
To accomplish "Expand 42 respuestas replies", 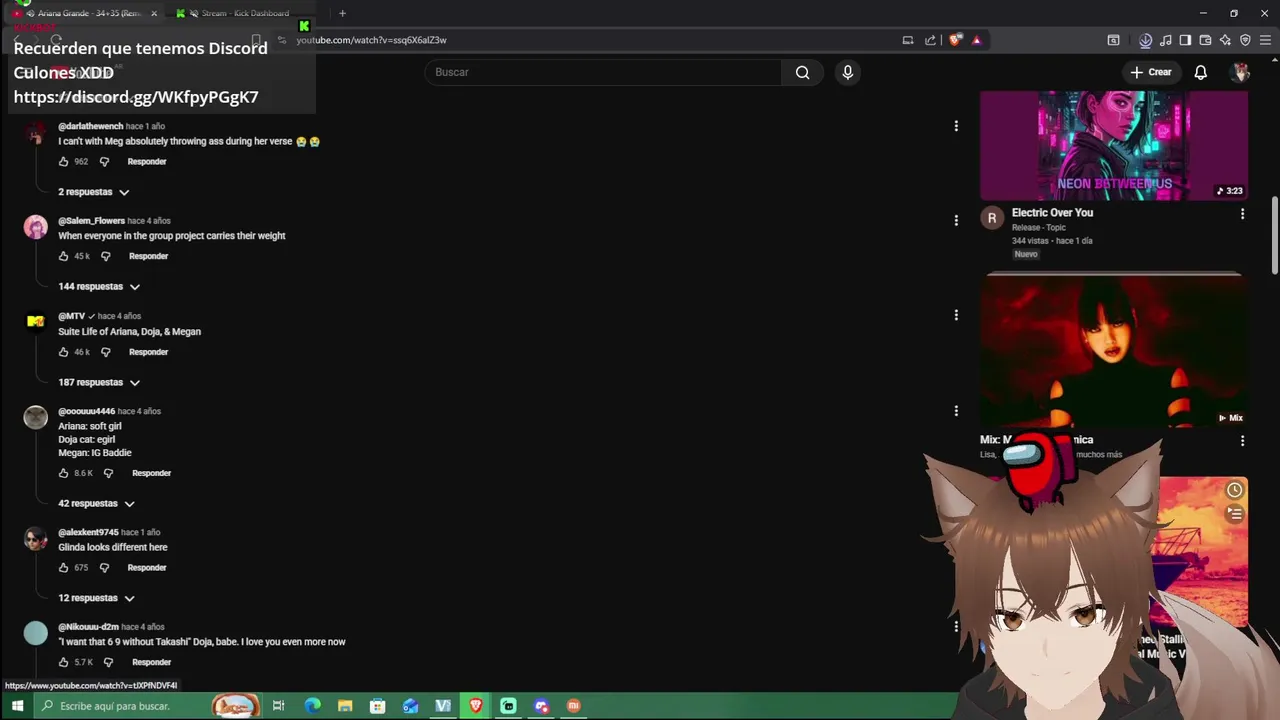I will pyautogui.click(x=96, y=504).
